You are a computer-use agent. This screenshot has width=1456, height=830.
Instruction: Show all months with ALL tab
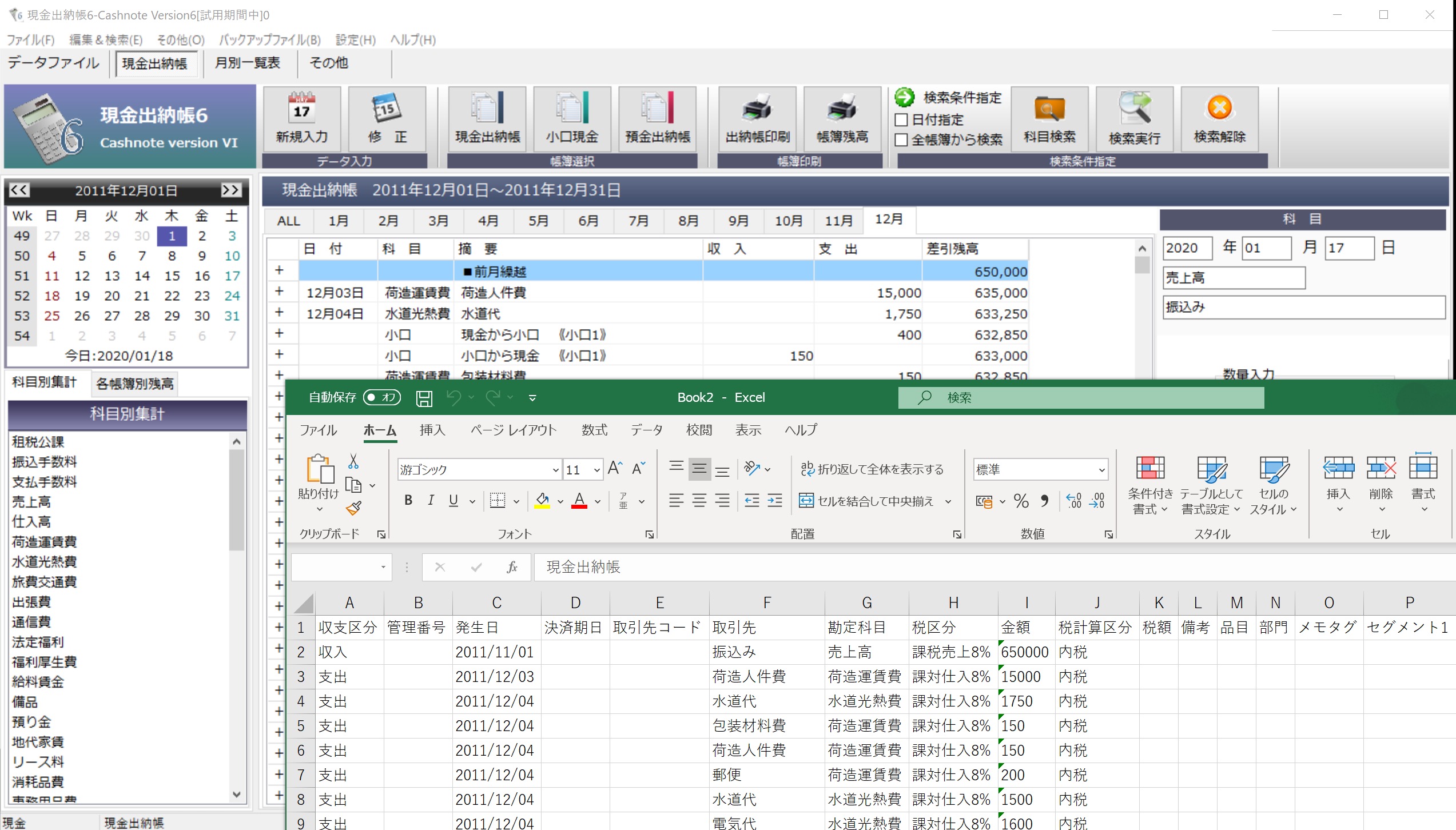[288, 221]
